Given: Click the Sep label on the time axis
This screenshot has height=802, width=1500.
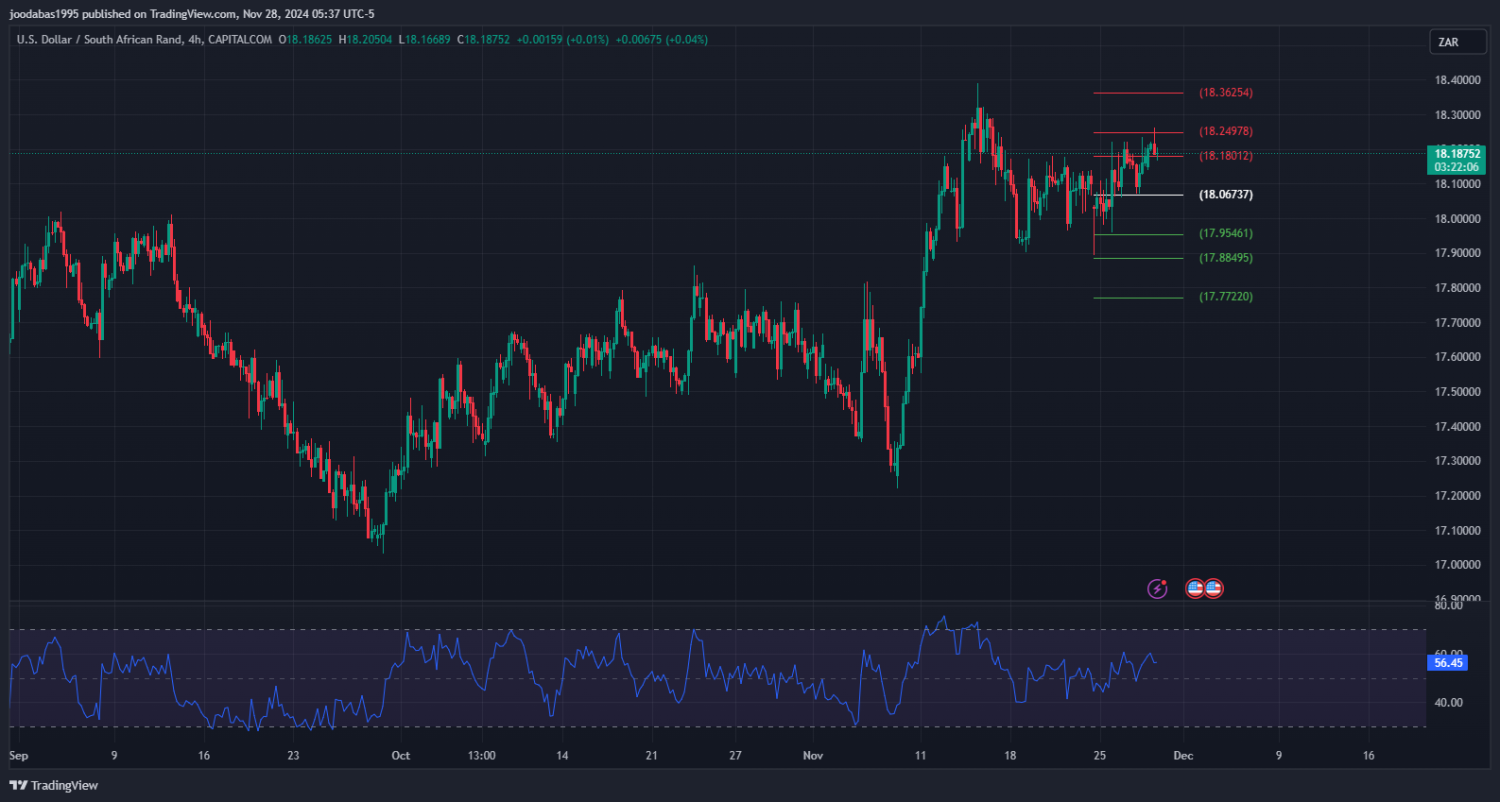Looking at the screenshot, I should [x=19, y=756].
